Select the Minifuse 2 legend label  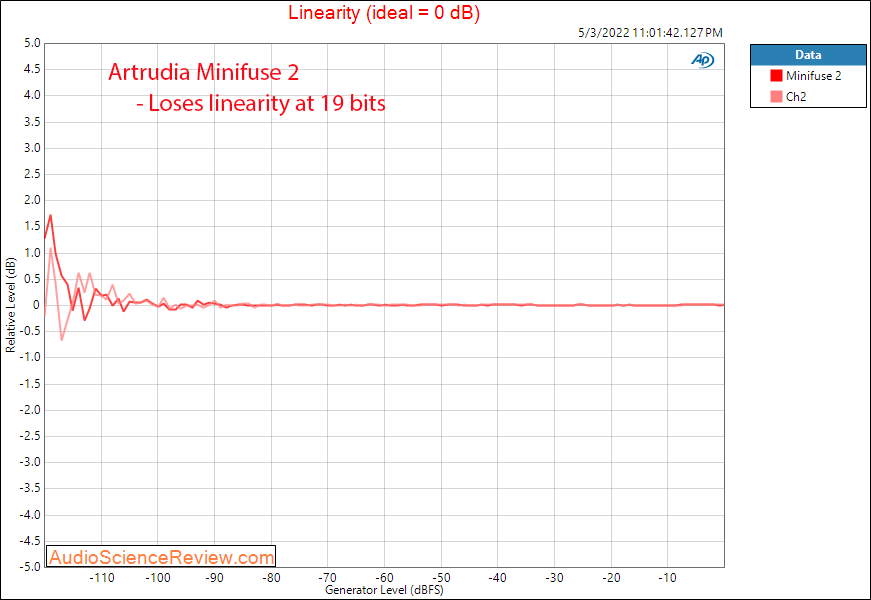[x=813, y=76]
